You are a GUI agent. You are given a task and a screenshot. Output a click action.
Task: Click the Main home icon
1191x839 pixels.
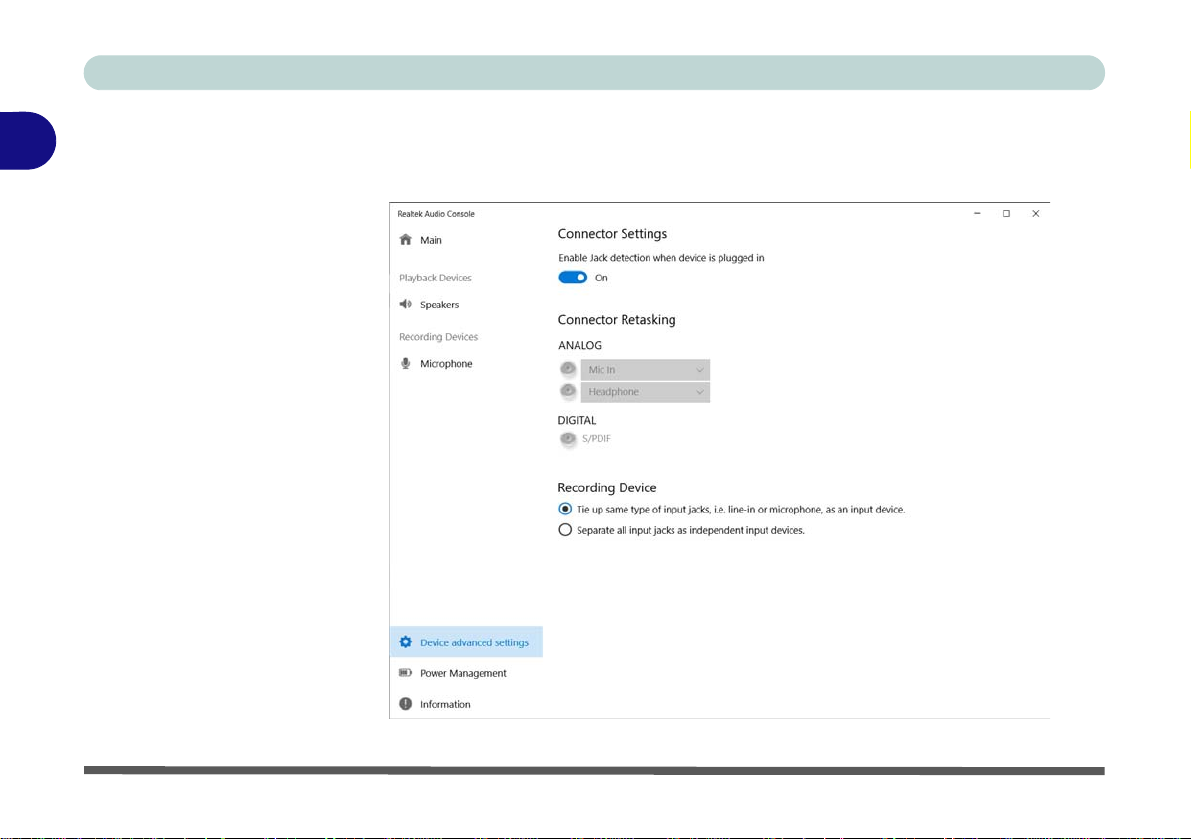coord(406,240)
